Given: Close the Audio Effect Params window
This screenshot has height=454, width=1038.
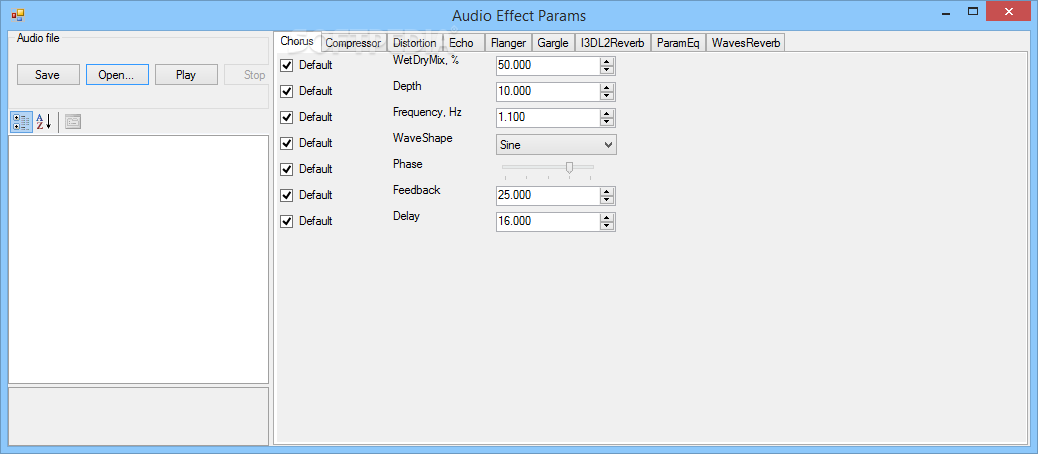Looking at the screenshot, I should (x=1009, y=12).
